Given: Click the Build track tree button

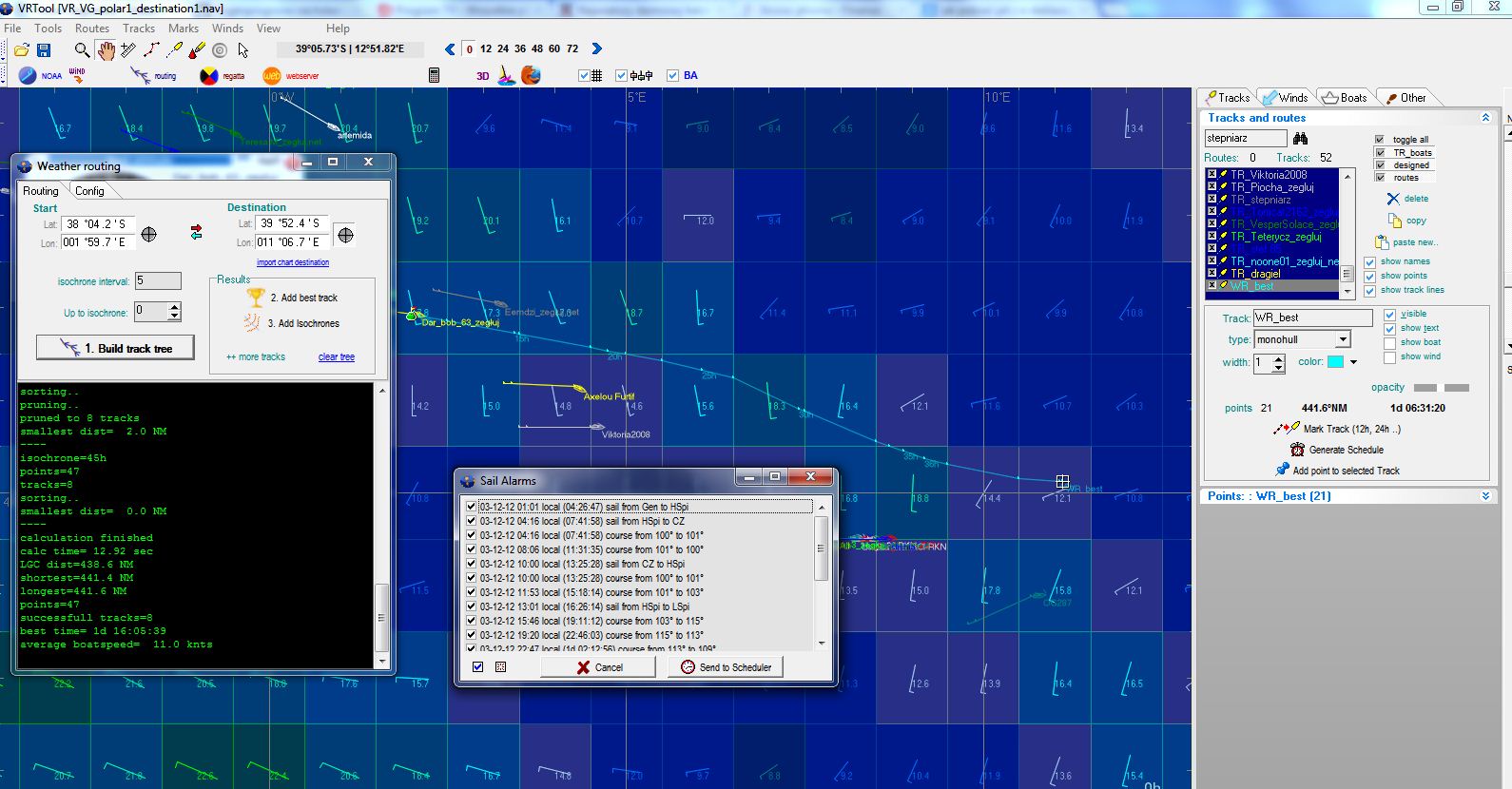Looking at the screenshot, I should (116, 348).
